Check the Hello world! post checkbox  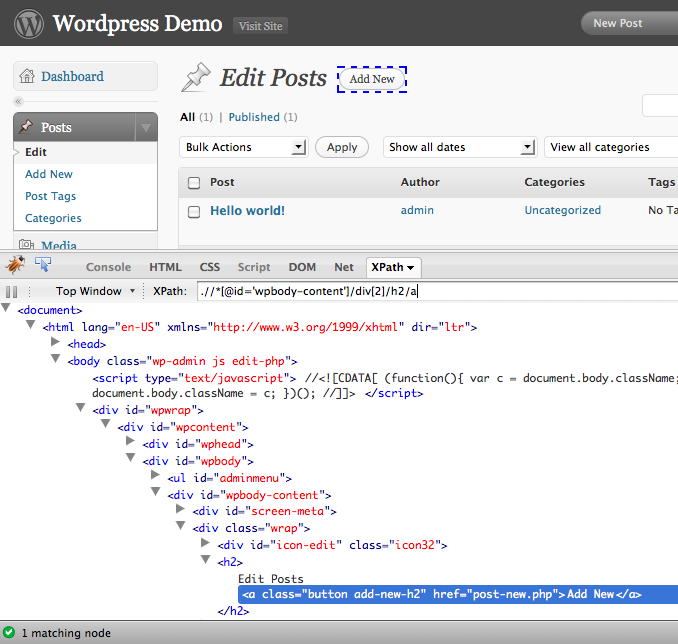tap(194, 212)
